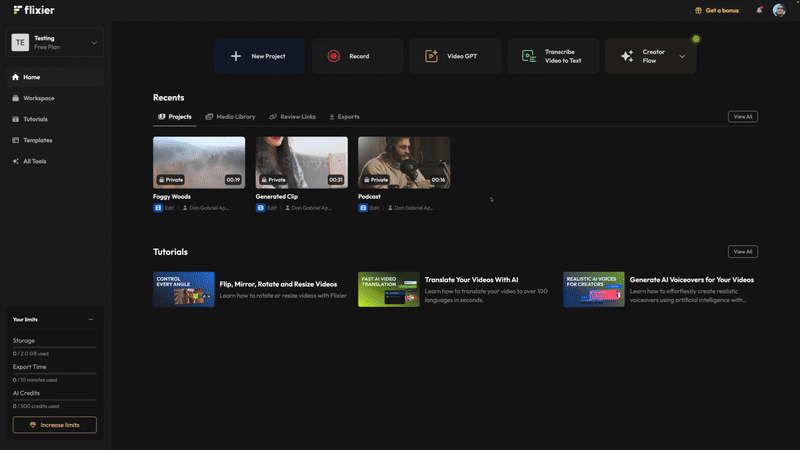This screenshot has width=800, height=450.
Task: Select the Review Links tab
Action: point(292,117)
